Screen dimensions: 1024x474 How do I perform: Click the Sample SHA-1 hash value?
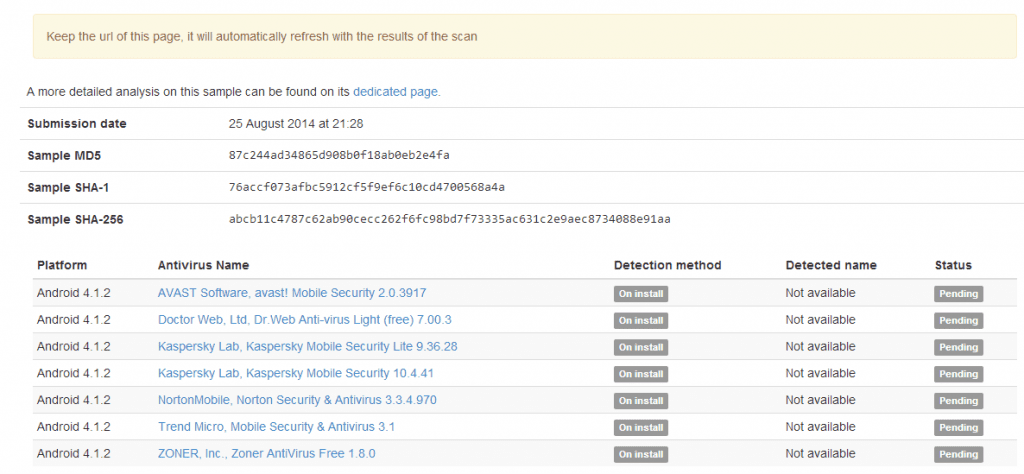(x=366, y=187)
